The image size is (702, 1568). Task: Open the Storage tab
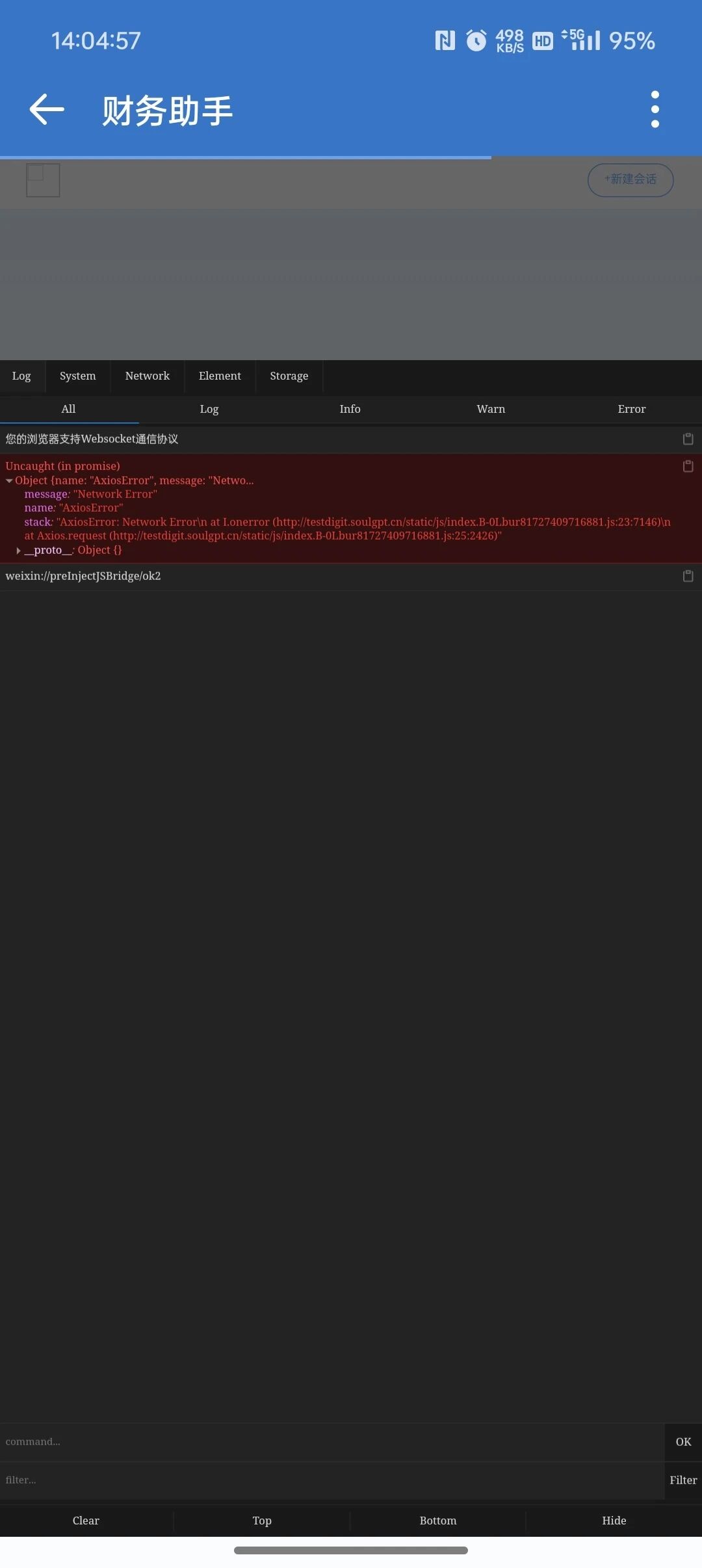pyautogui.click(x=289, y=376)
